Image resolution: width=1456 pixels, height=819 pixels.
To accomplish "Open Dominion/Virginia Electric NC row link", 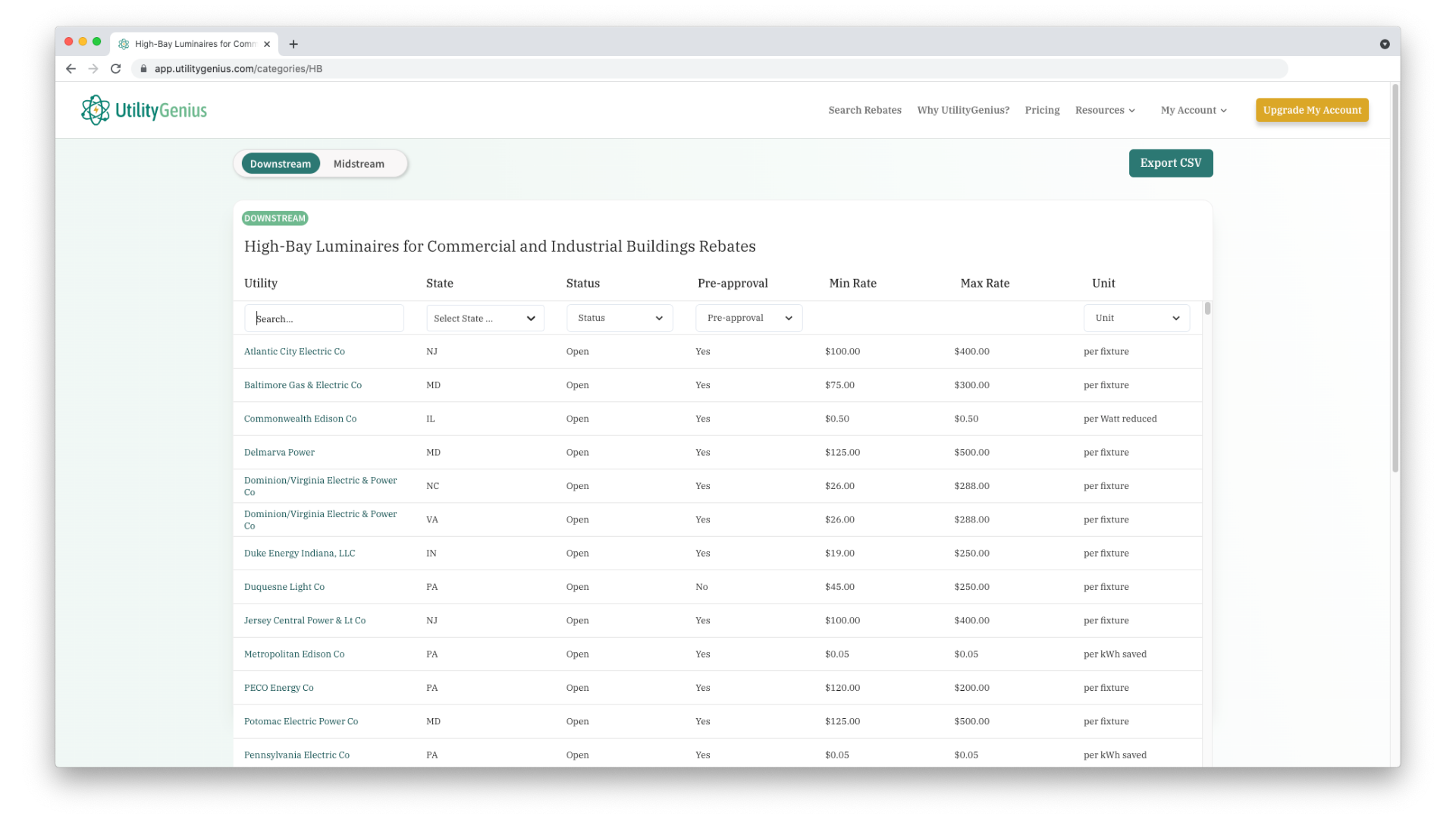I will 320,486.
